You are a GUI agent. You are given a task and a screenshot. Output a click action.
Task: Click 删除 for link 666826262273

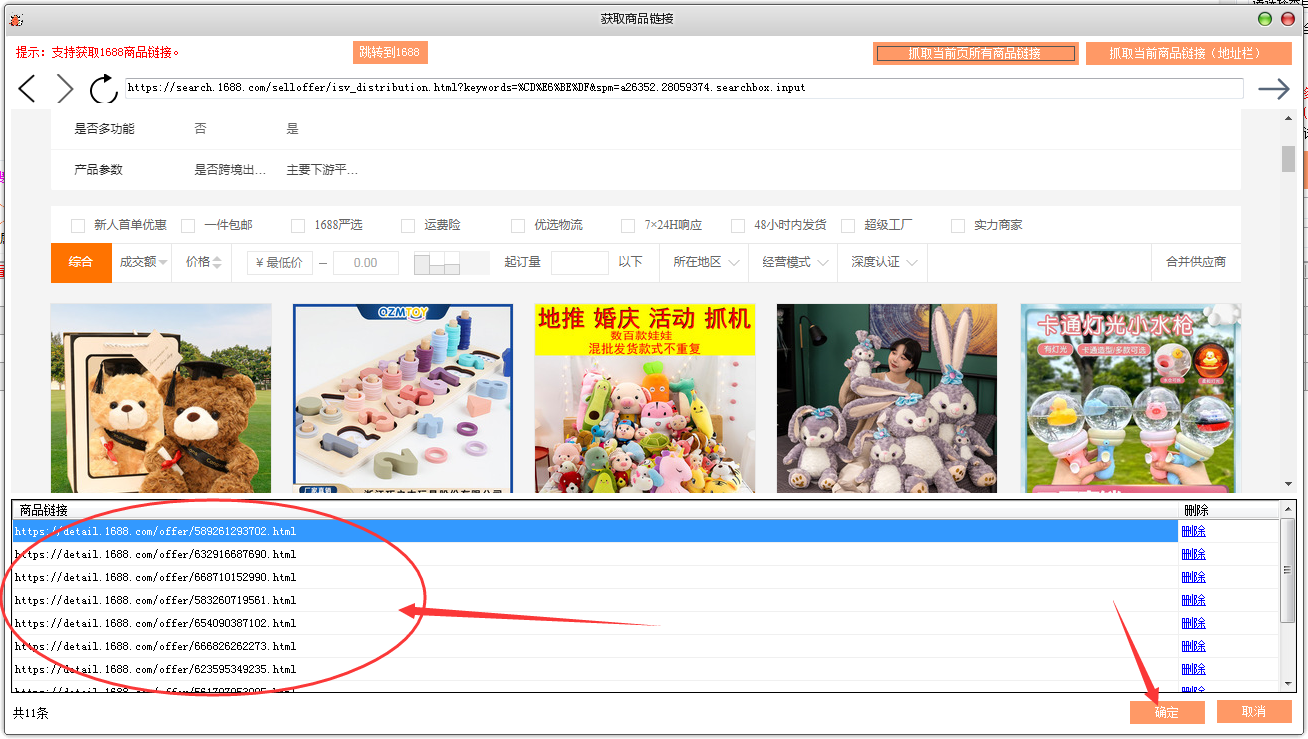coord(1193,646)
